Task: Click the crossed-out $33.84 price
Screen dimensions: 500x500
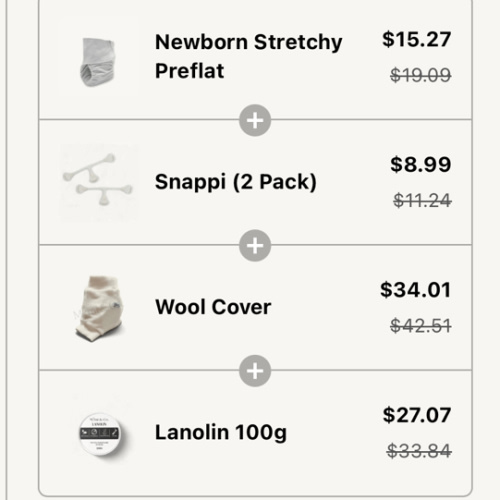Action: coord(419,451)
